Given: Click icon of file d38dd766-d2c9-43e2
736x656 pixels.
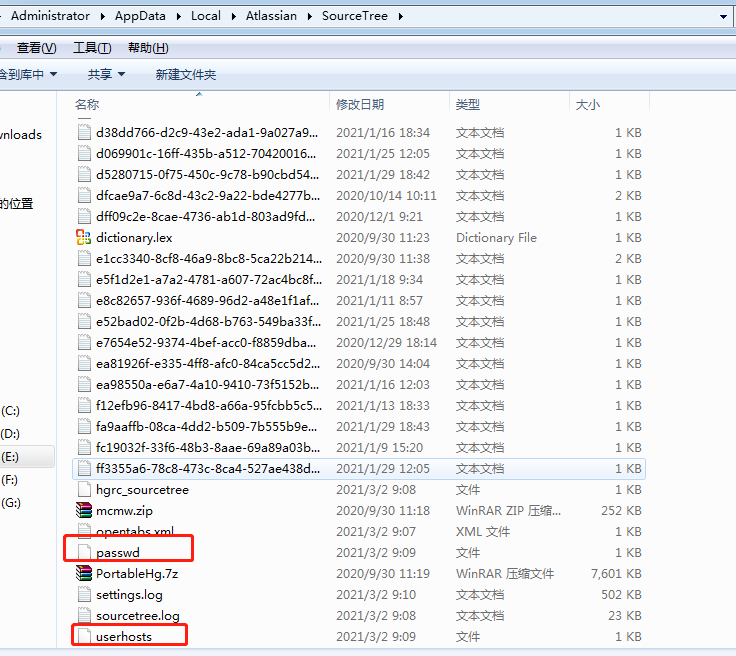Looking at the screenshot, I should tap(84, 132).
